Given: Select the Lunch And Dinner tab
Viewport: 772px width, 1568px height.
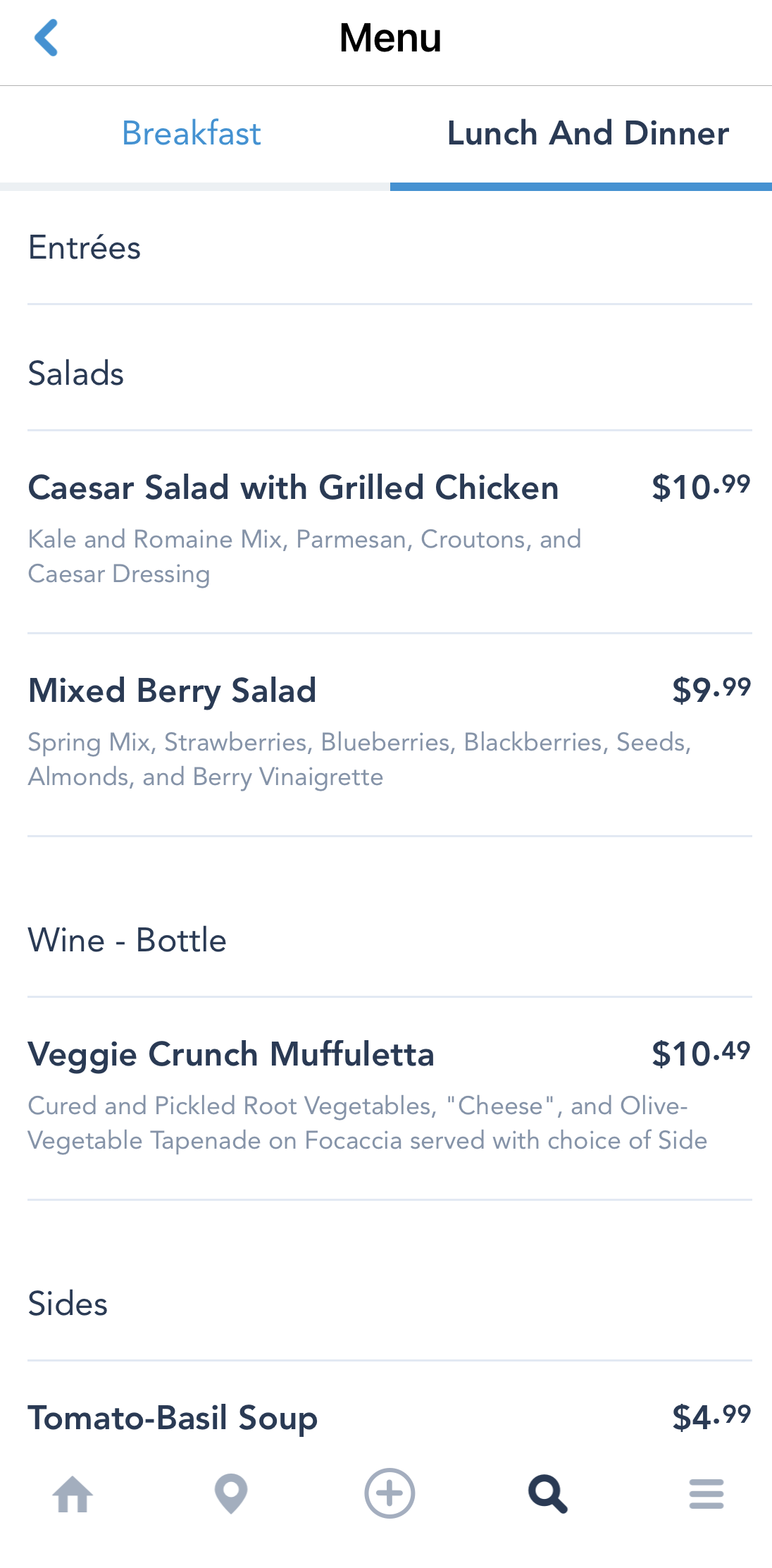Looking at the screenshot, I should point(588,134).
